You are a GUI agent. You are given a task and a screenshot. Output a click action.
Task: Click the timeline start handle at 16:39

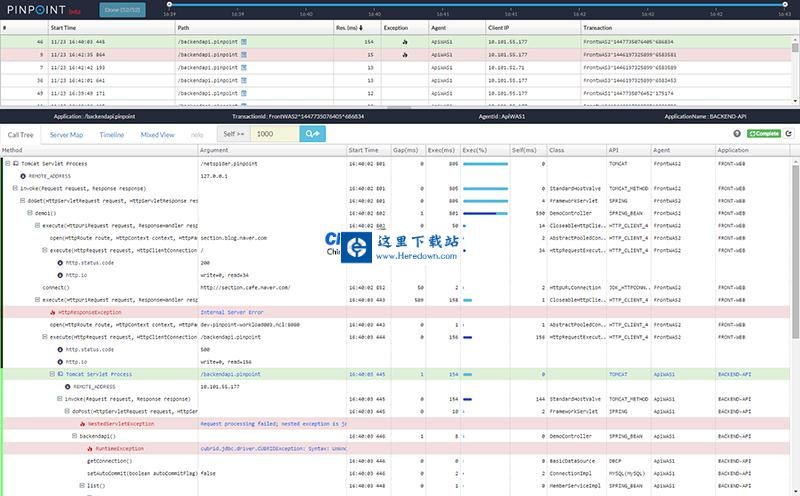[169, 4]
